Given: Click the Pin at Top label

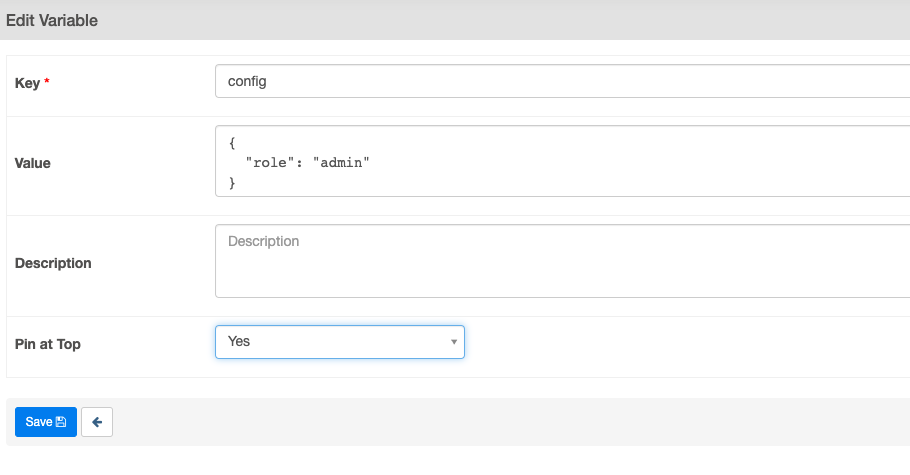Looking at the screenshot, I should 48,344.
